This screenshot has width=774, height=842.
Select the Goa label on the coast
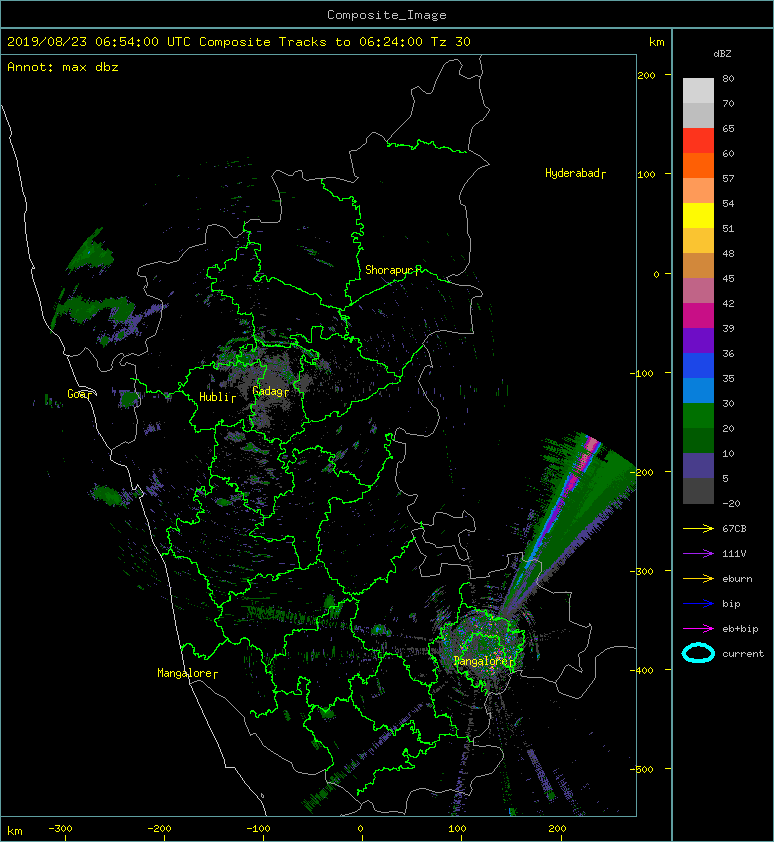pos(79,394)
